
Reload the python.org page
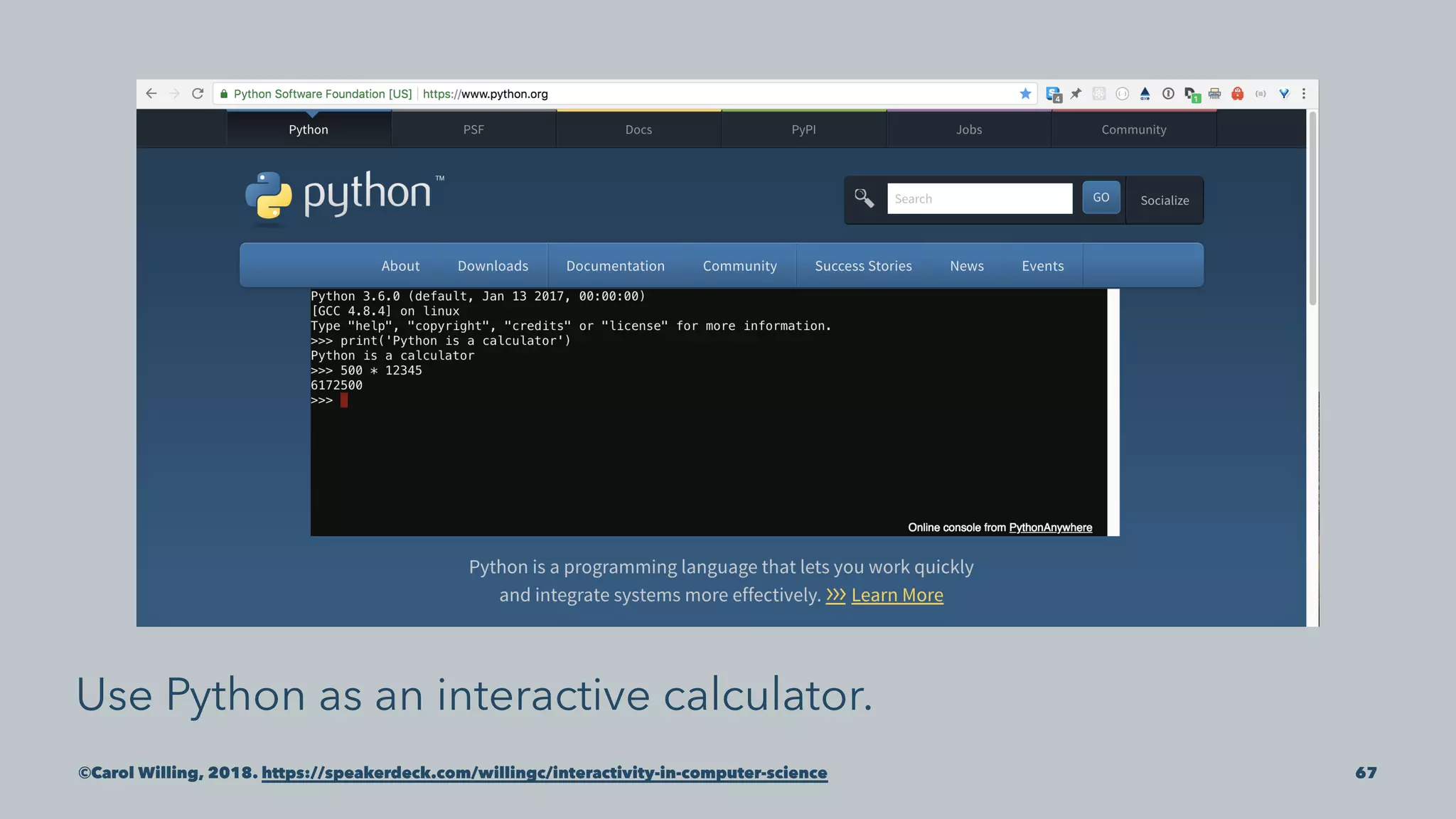(198, 94)
